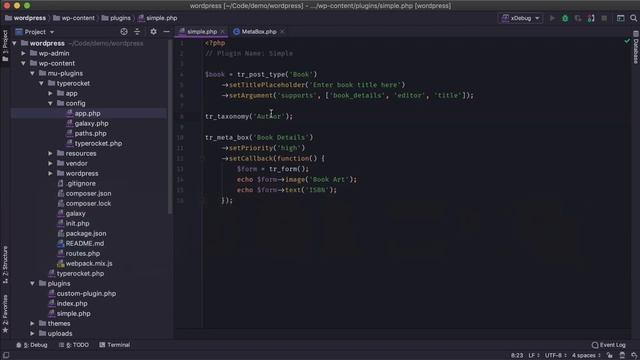The image size is (640, 360).
Task: Click the fold marker on setCallback line
Action: click(x=202, y=158)
